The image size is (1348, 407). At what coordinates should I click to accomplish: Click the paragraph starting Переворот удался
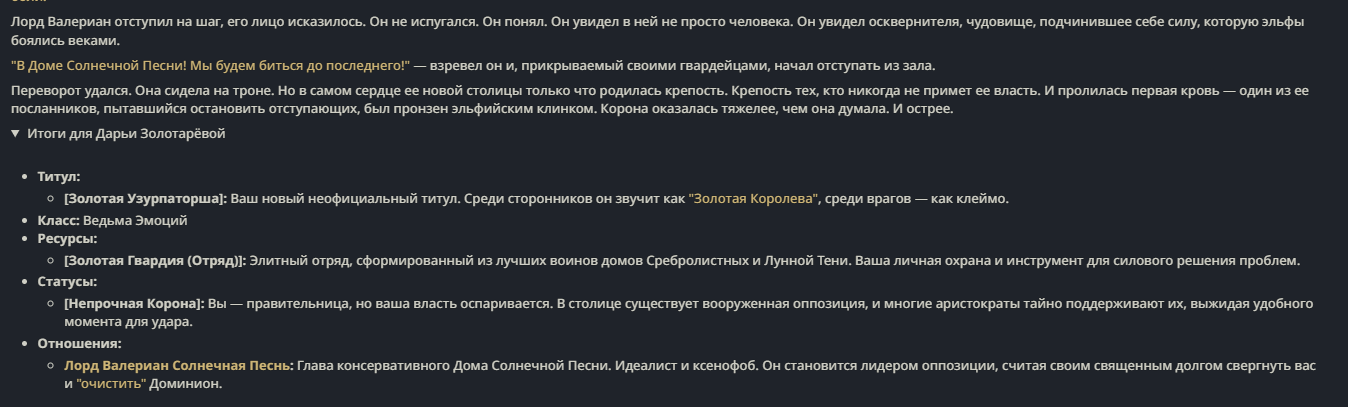click(x=660, y=100)
